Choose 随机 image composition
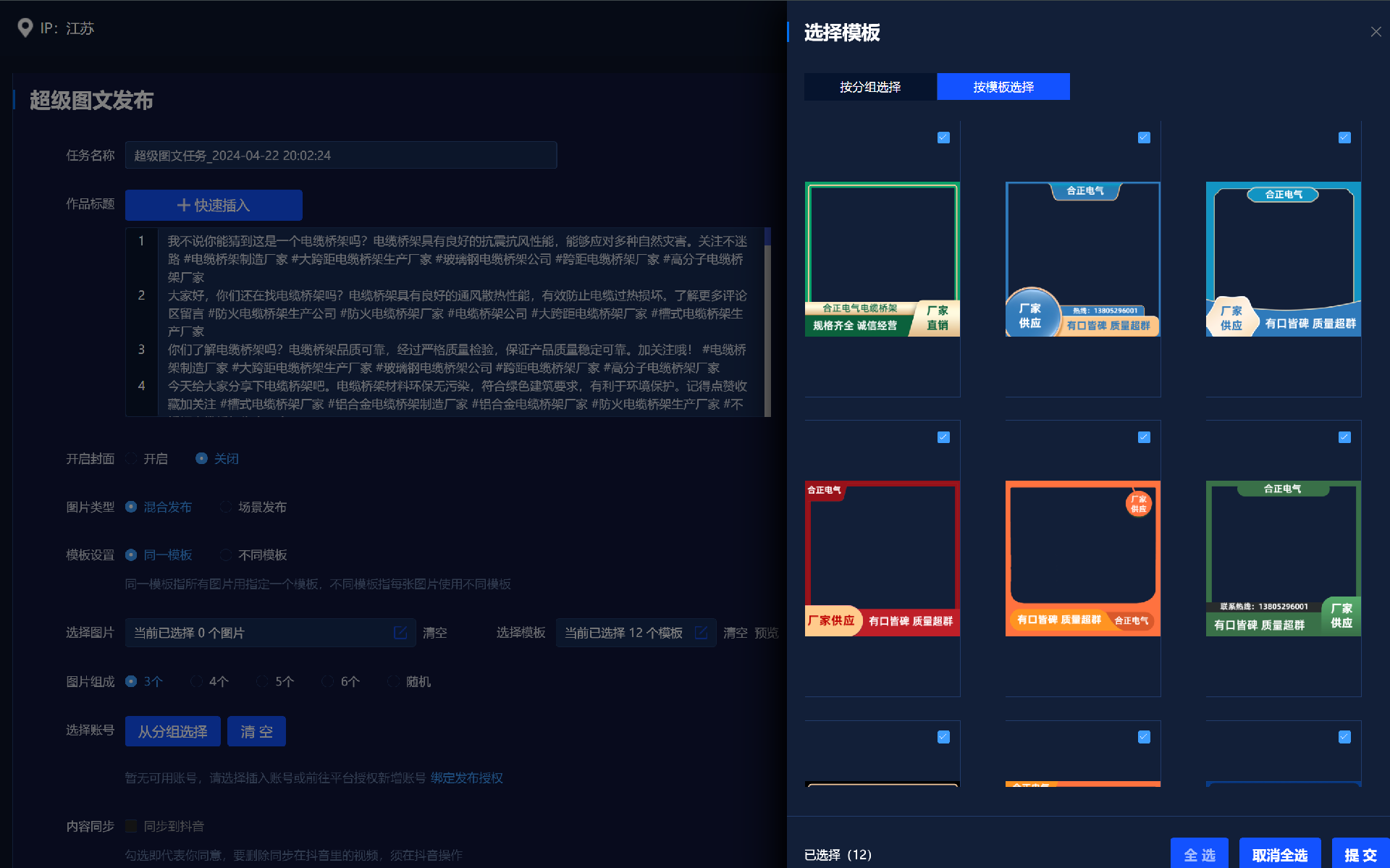 click(393, 681)
